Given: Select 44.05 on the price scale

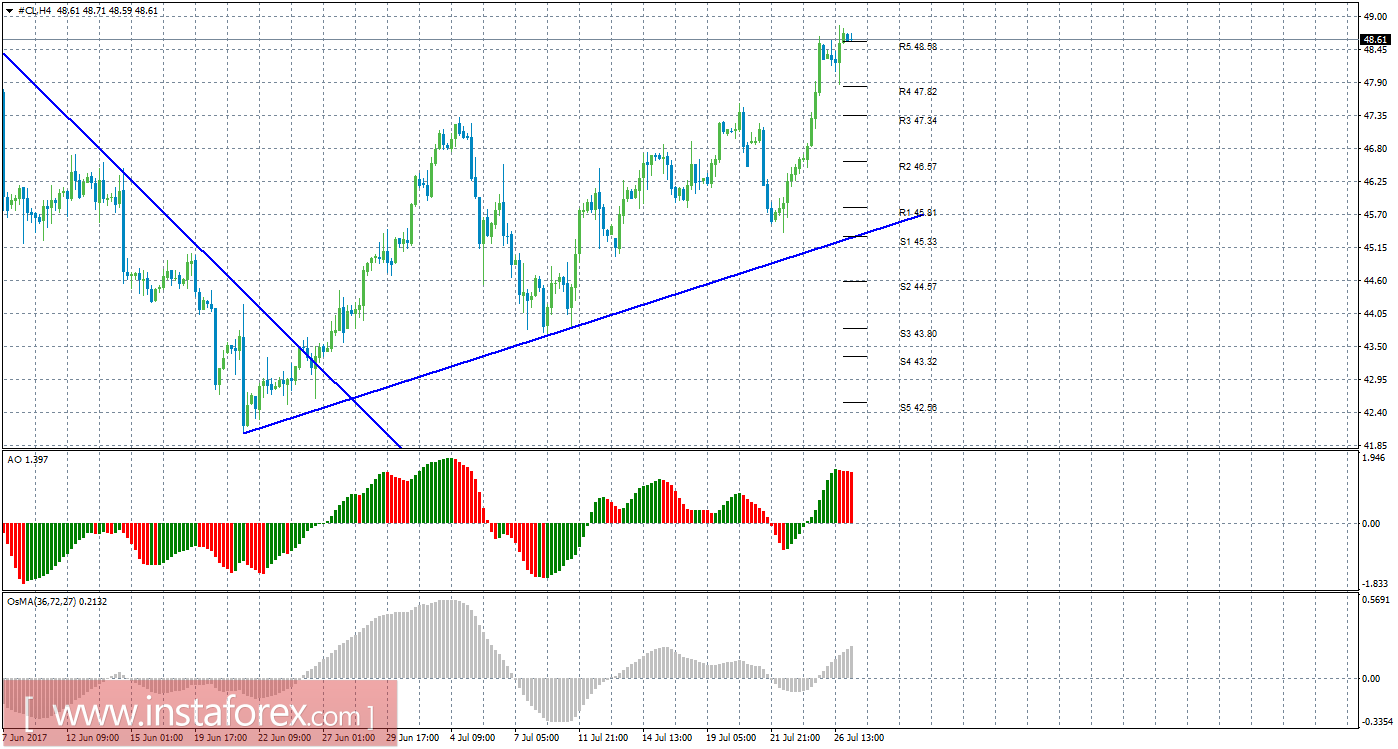Looking at the screenshot, I should click(x=1376, y=314).
